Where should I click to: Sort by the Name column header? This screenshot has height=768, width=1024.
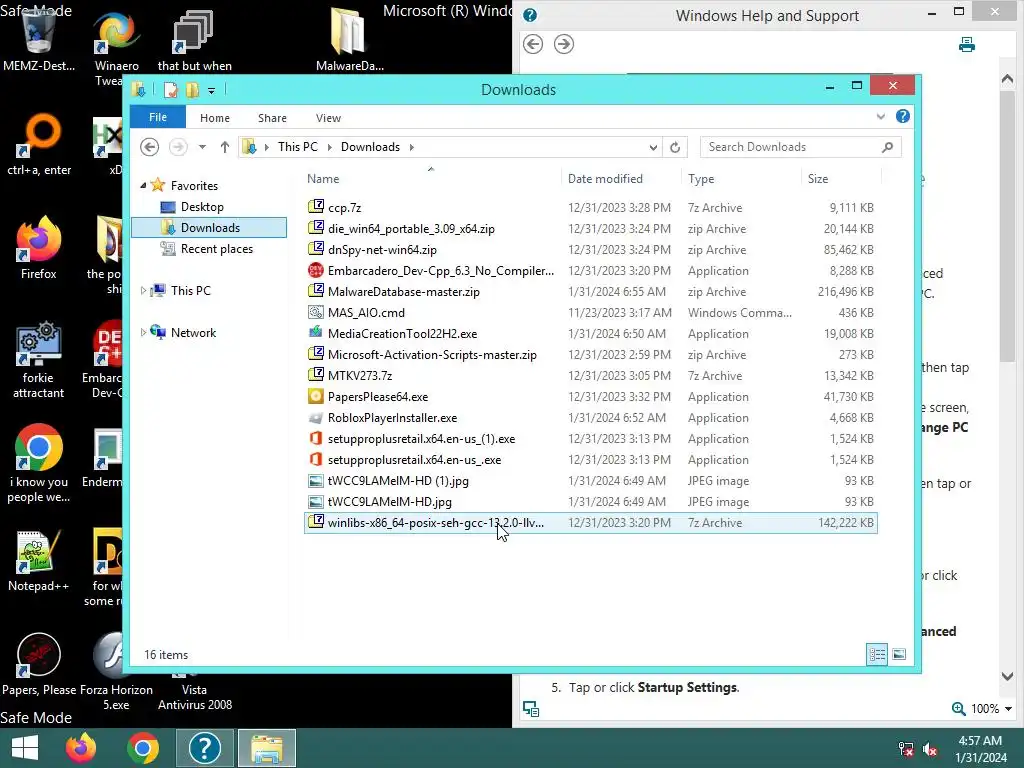[432, 178]
